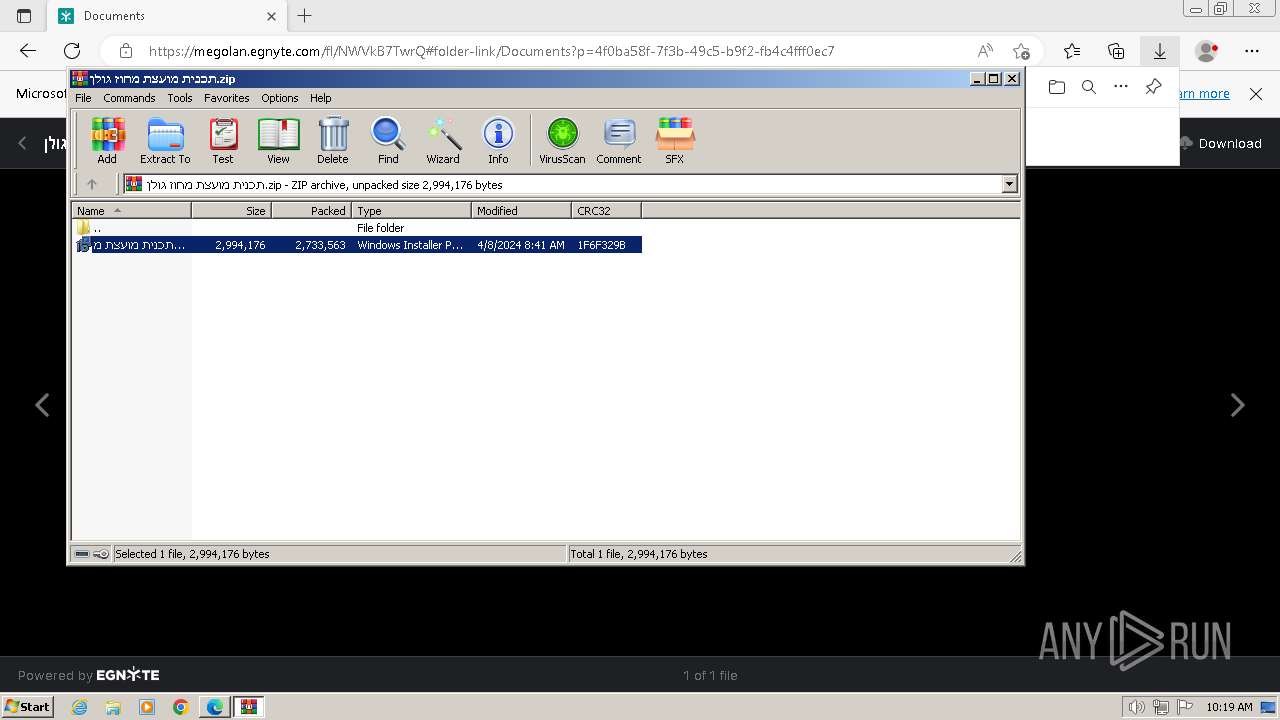Sort by Modified column header
The image size is (1280, 720).
(522, 211)
